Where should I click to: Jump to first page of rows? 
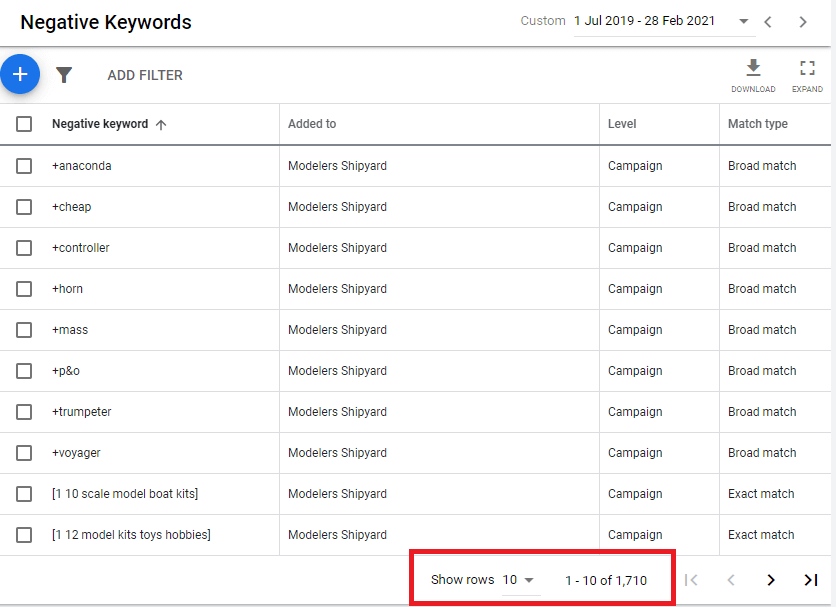coord(691,580)
